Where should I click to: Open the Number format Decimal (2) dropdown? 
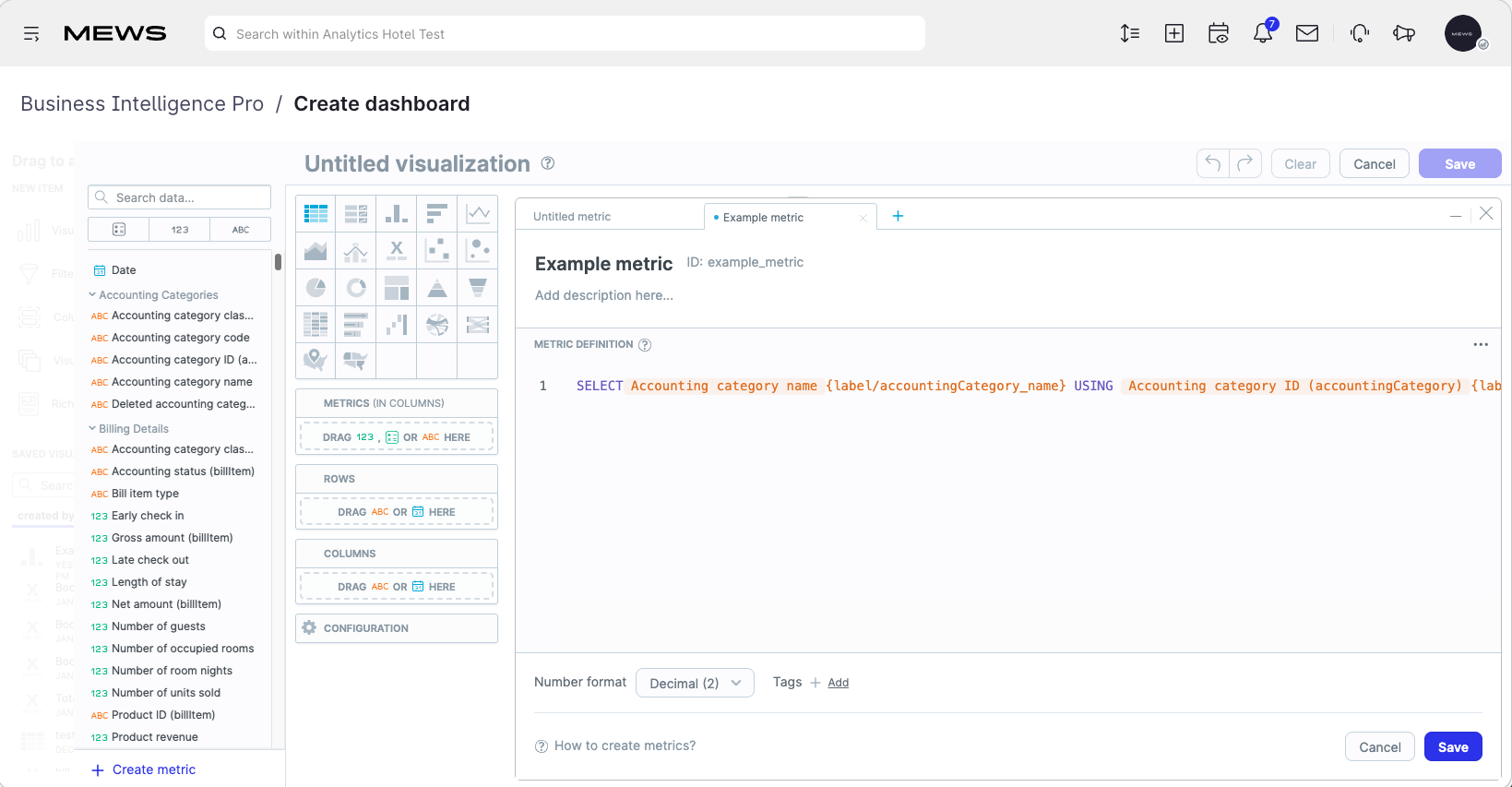click(695, 683)
